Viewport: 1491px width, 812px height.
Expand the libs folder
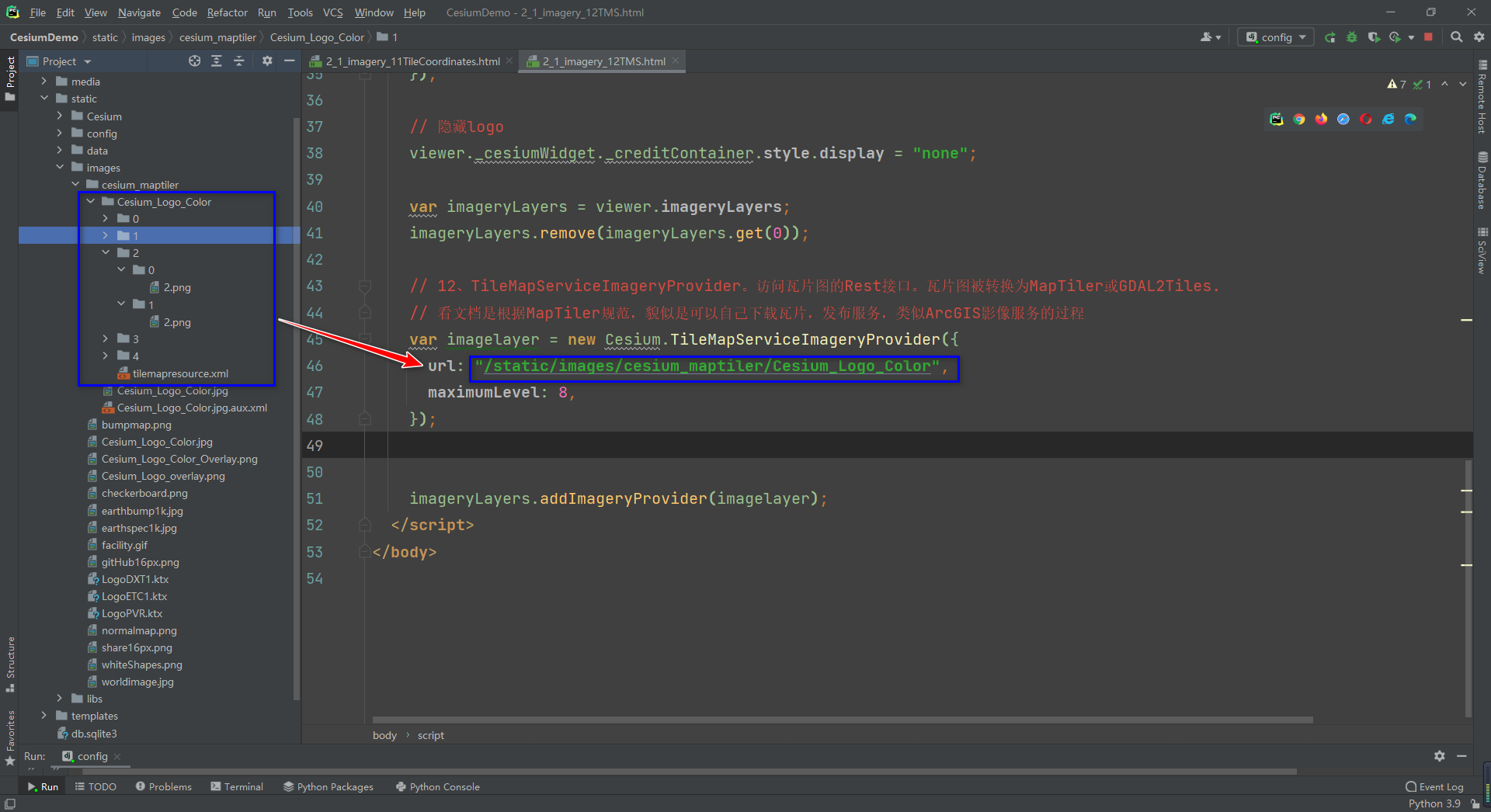(60, 699)
